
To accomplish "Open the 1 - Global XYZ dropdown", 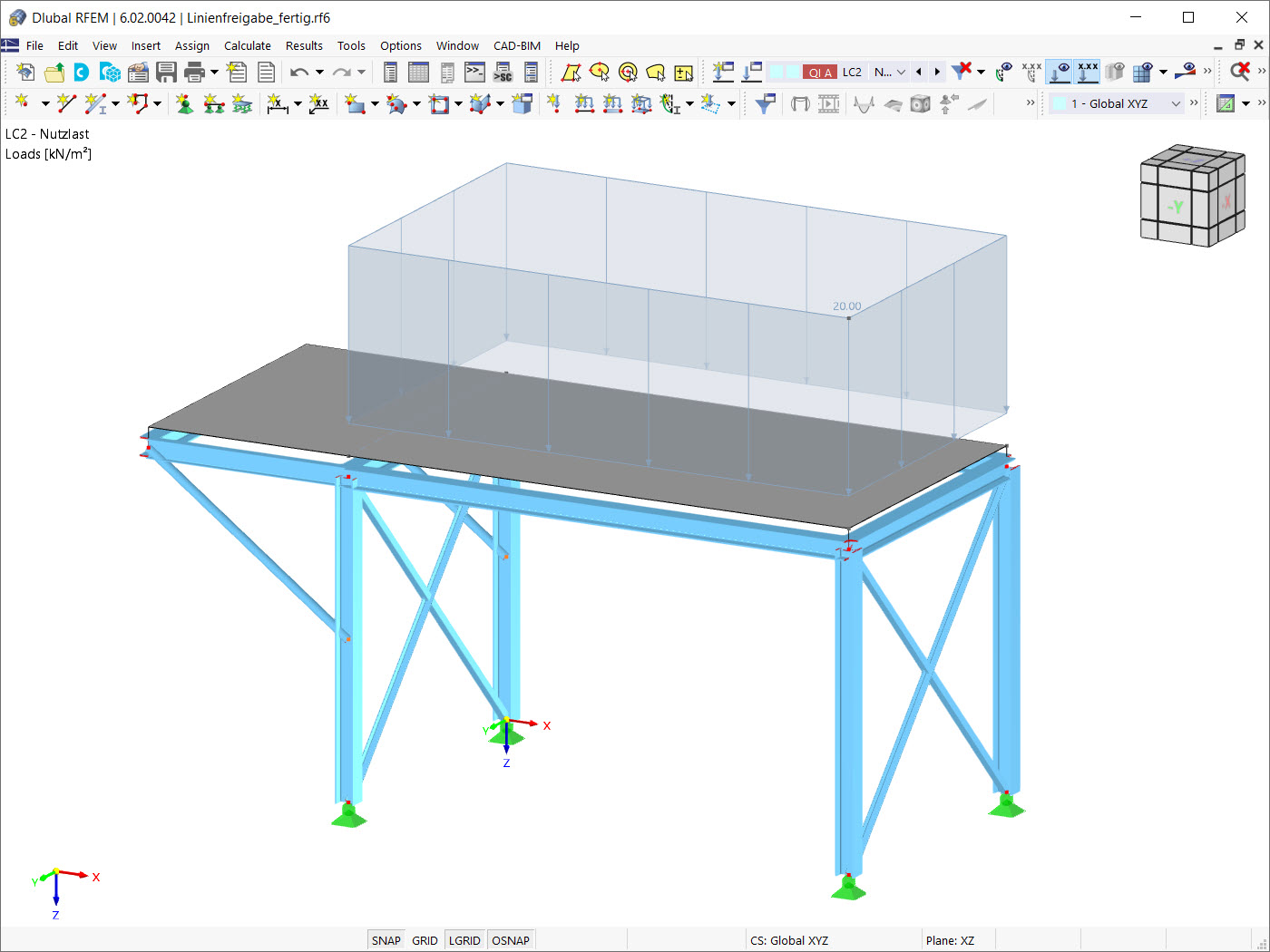I will click(x=1176, y=103).
